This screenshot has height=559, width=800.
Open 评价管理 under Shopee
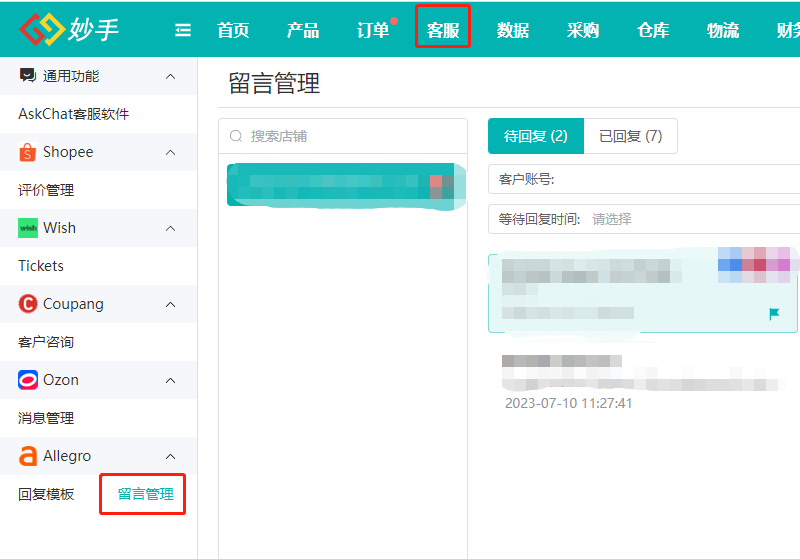(x=46, y=190)
